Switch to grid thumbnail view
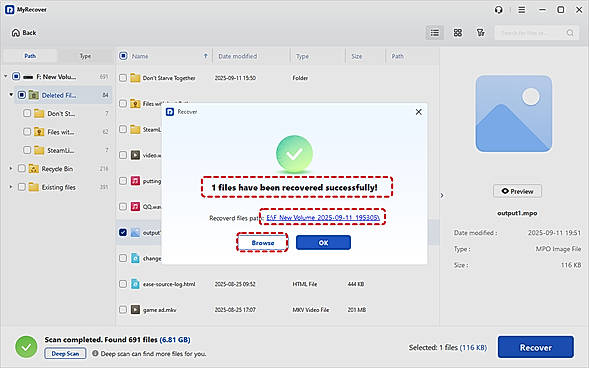This screenshot has width=589, height=368. 458,33
